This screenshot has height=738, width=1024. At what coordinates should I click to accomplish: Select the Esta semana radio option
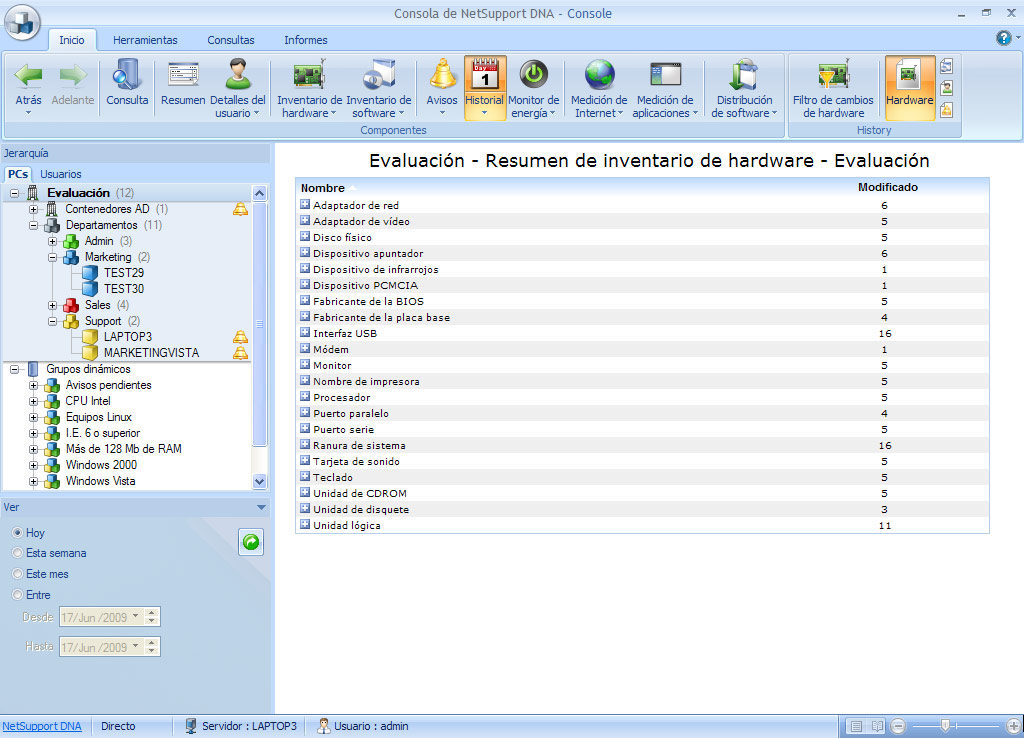(18, 553)
